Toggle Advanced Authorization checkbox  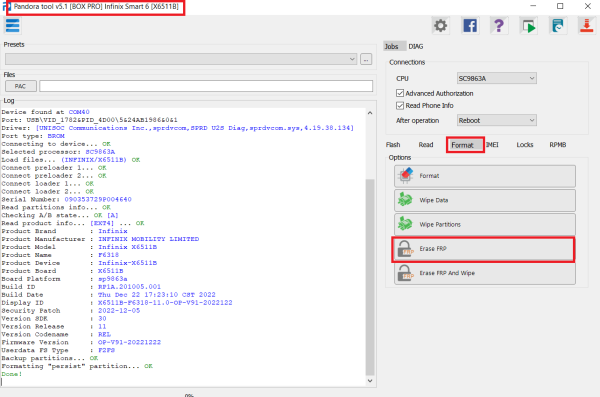(400, 93)
